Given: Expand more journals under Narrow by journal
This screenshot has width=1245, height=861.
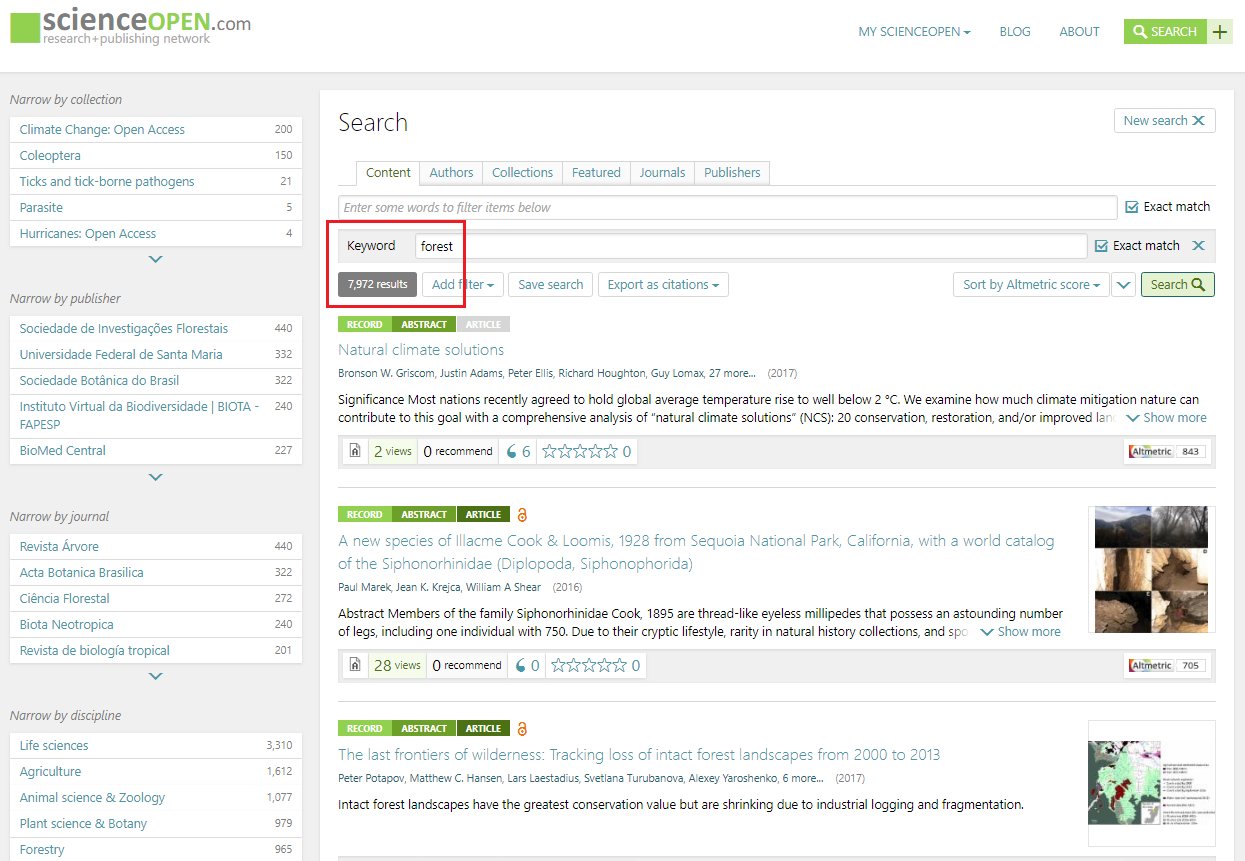Looking at the screenshot, I should [155, 676].
